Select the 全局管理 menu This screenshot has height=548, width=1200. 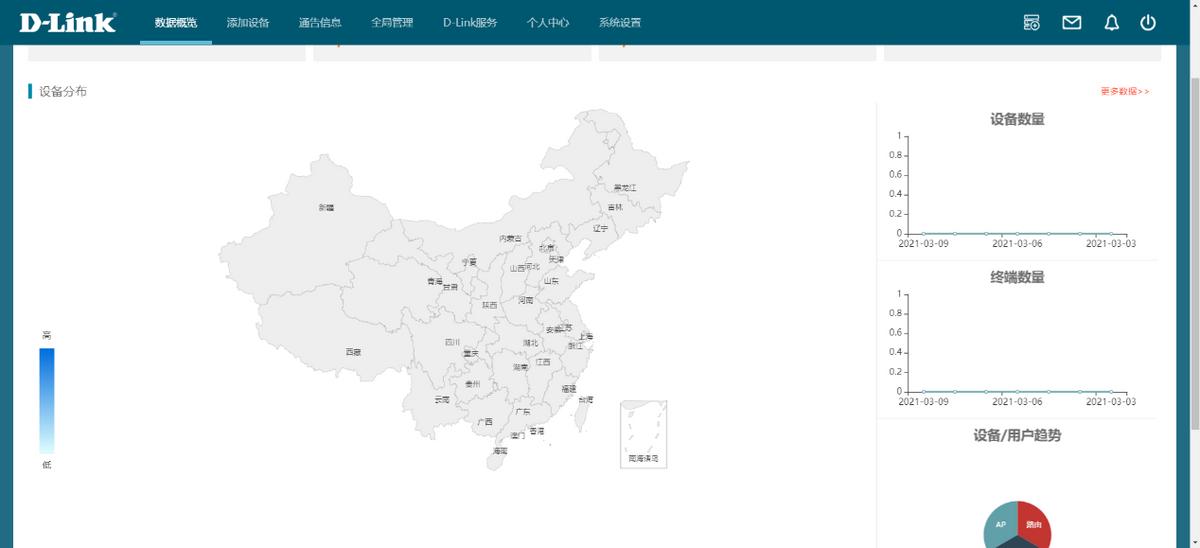coord(392,22)
